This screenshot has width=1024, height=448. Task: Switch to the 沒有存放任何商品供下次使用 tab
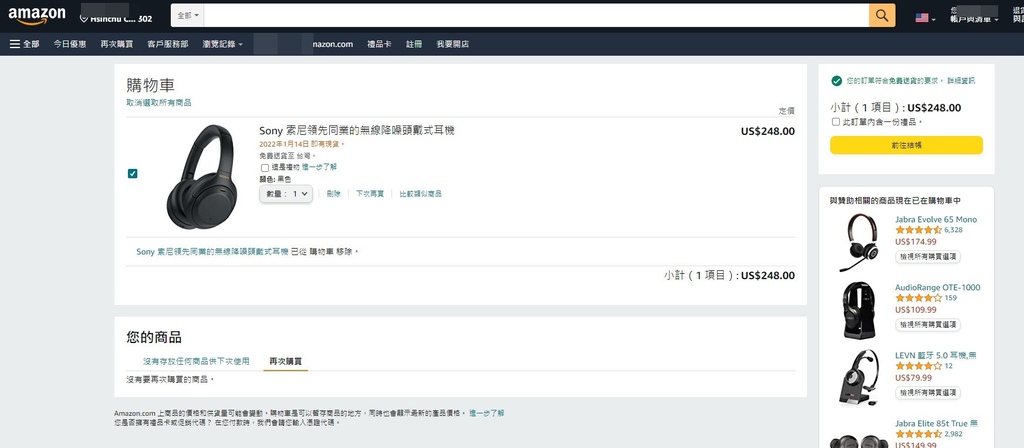pos(197,361)
